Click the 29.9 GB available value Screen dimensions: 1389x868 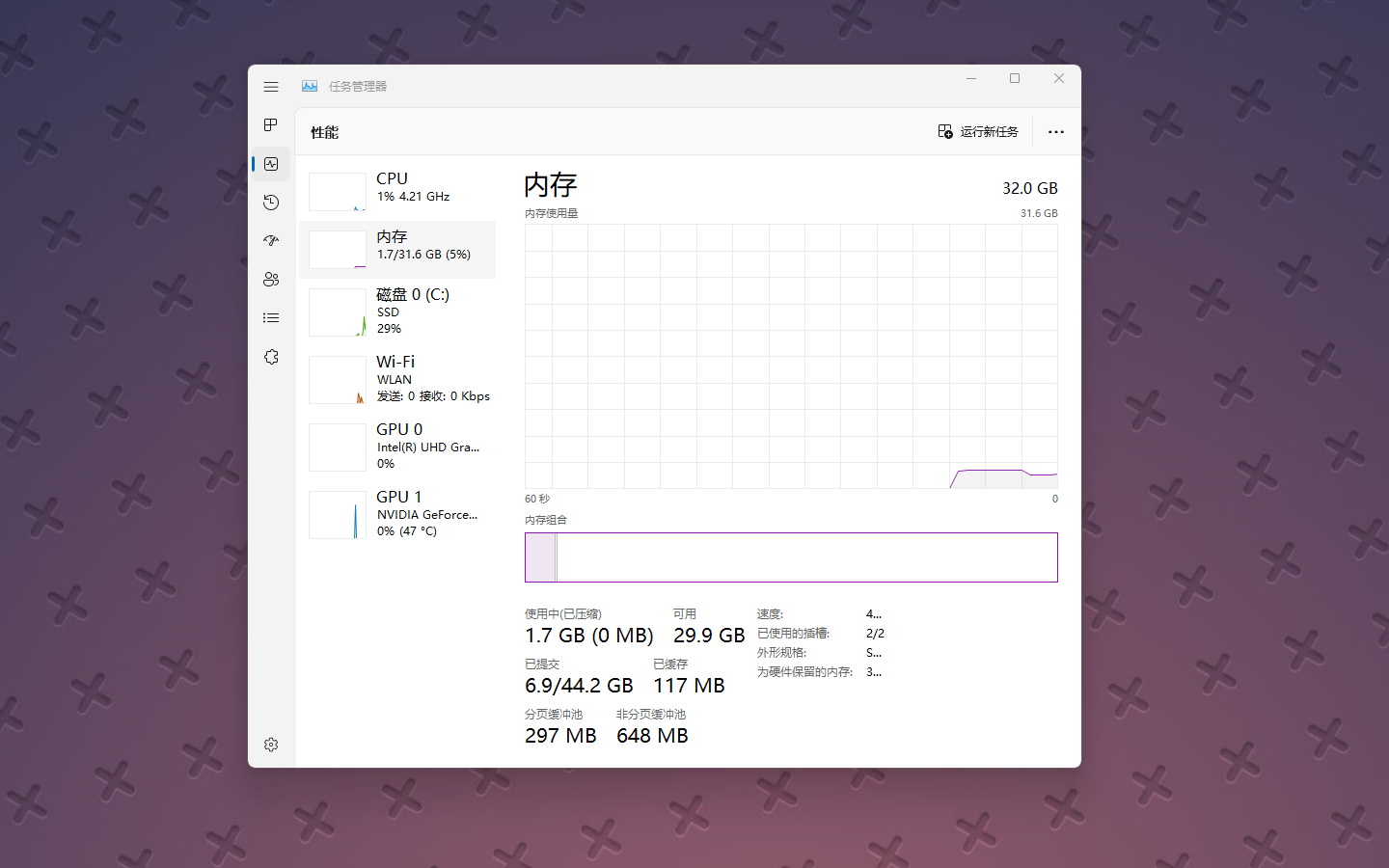point(709,636)
